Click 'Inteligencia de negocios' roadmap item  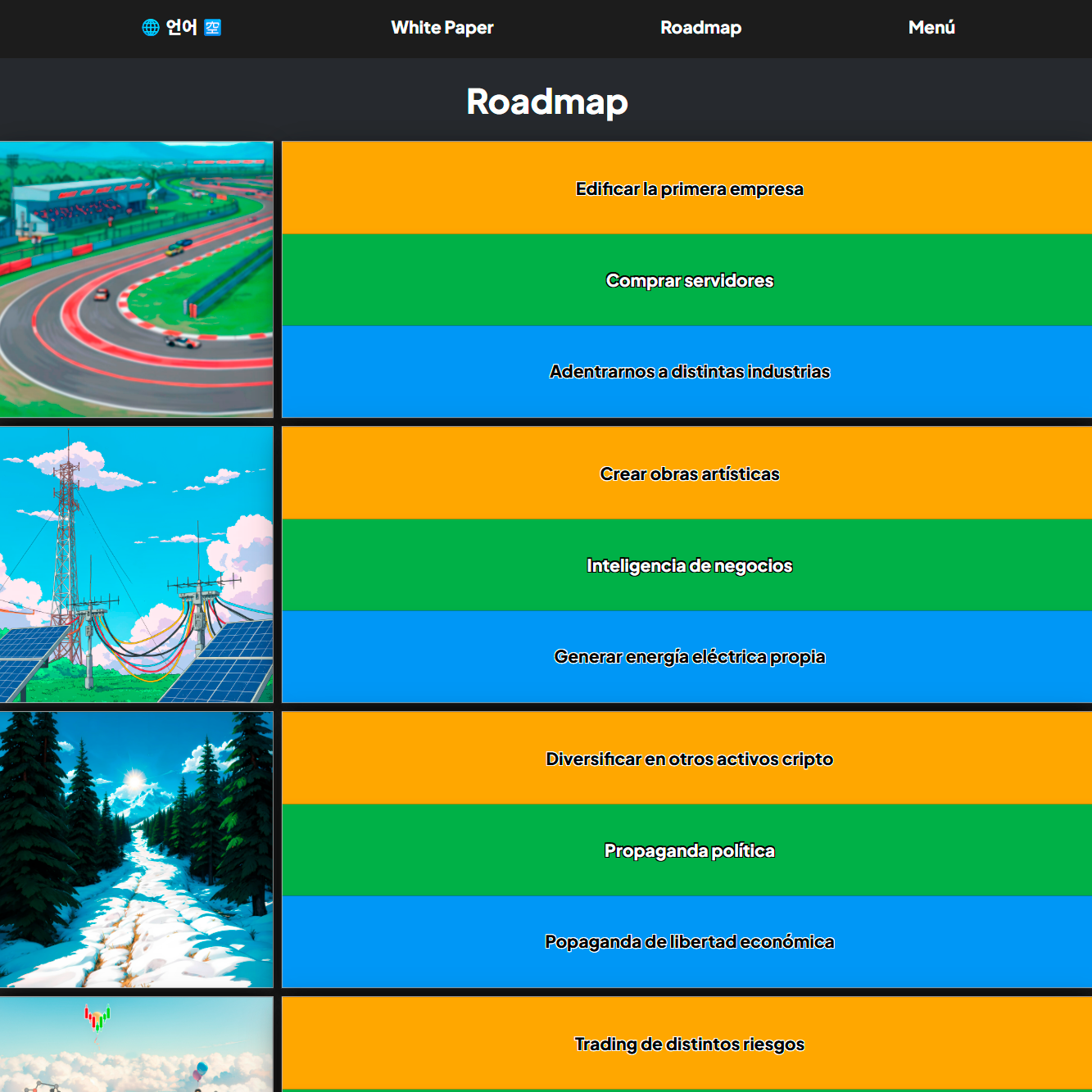pos(689,565)
